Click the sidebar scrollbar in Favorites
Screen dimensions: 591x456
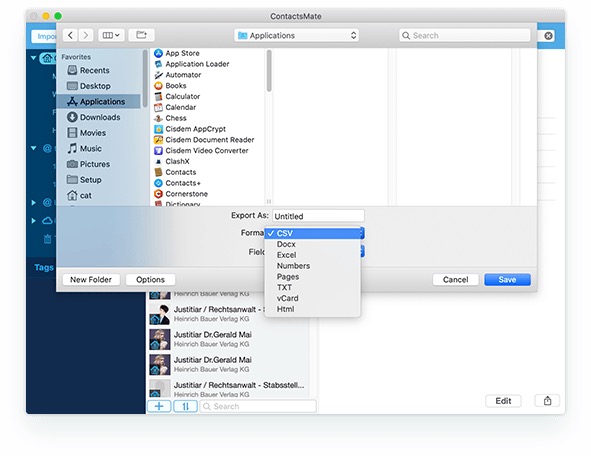145,78
